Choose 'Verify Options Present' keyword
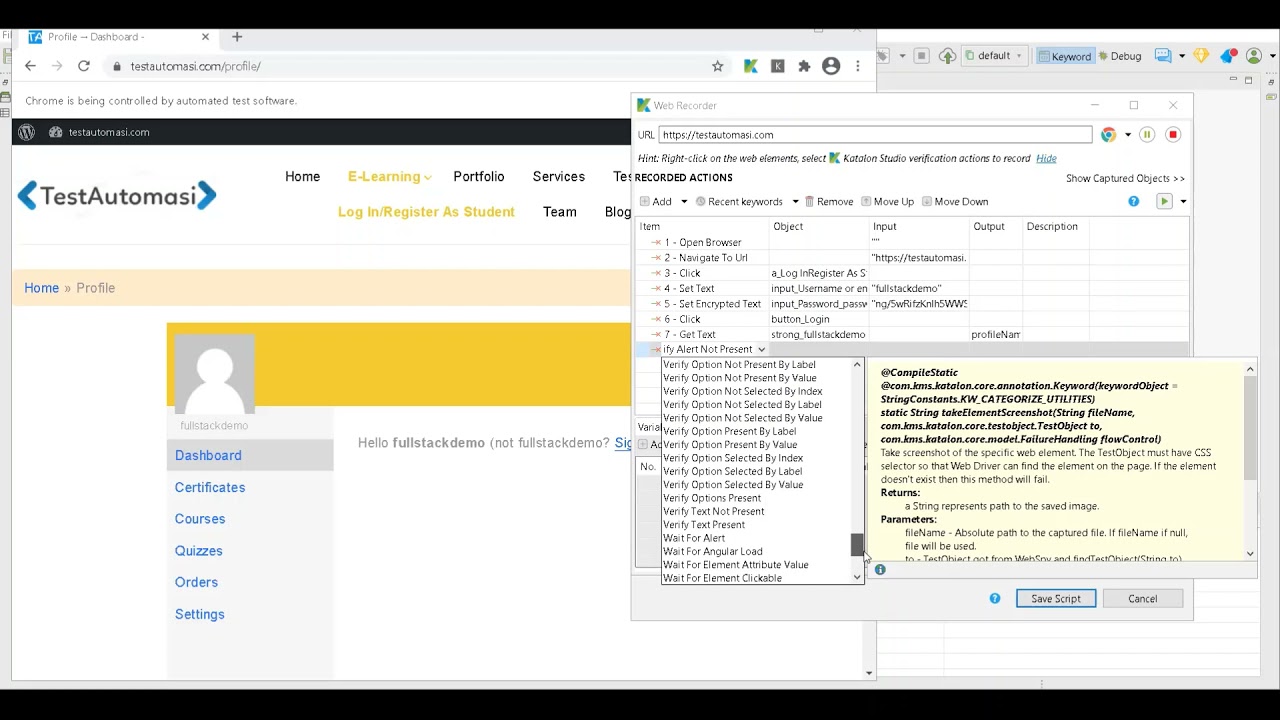1280x720 pixels. click(712, 498)
